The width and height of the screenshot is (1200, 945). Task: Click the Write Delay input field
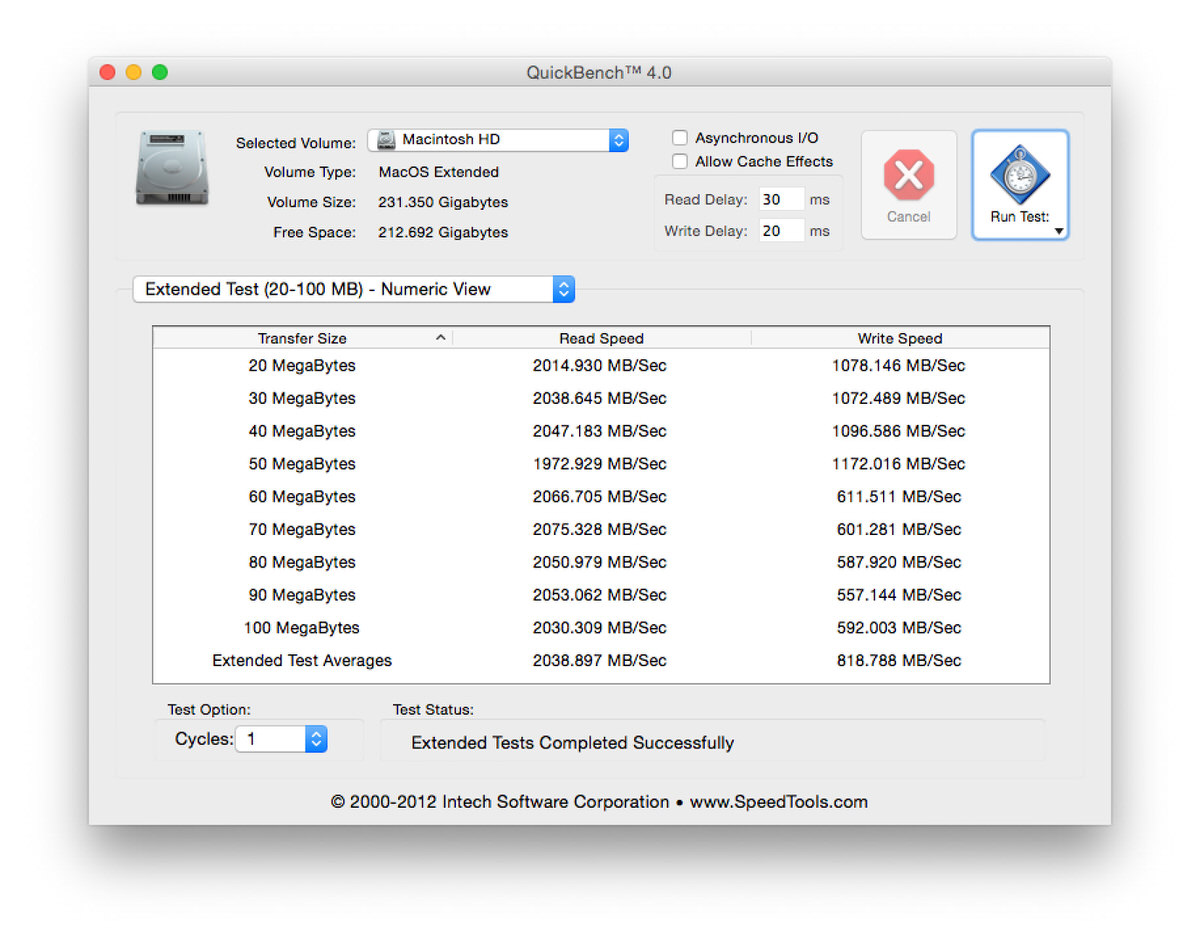coord(781,231)
